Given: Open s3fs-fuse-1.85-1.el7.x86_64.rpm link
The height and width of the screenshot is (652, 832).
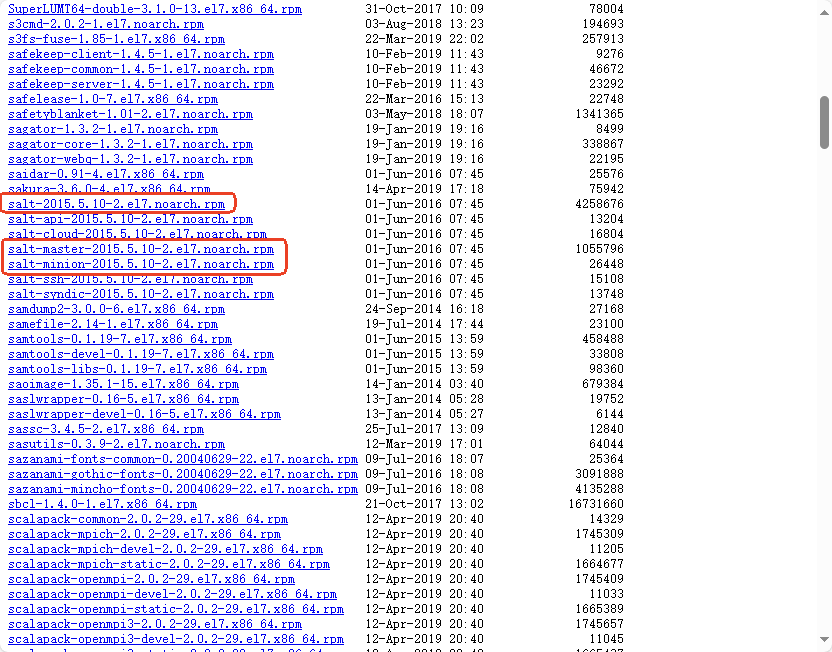Looking at the screenshot, I should click(x=116, y=39).
